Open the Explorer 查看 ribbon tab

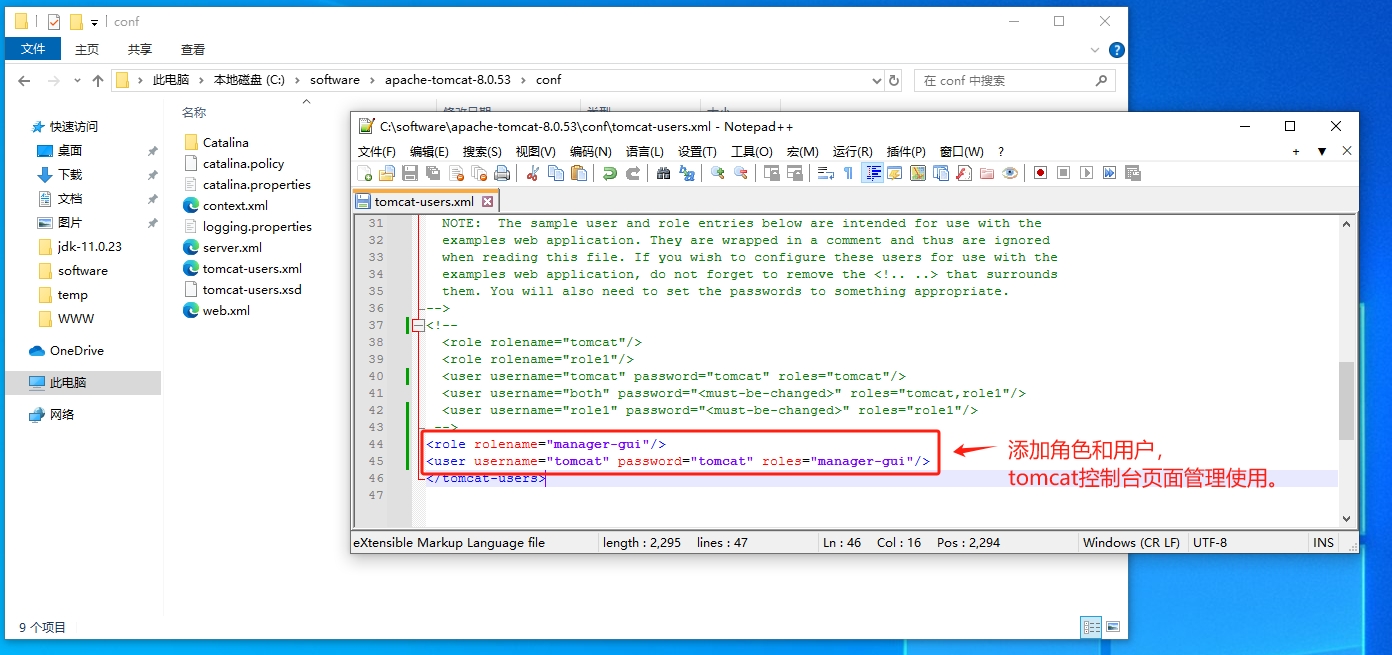tap(193, 49)
